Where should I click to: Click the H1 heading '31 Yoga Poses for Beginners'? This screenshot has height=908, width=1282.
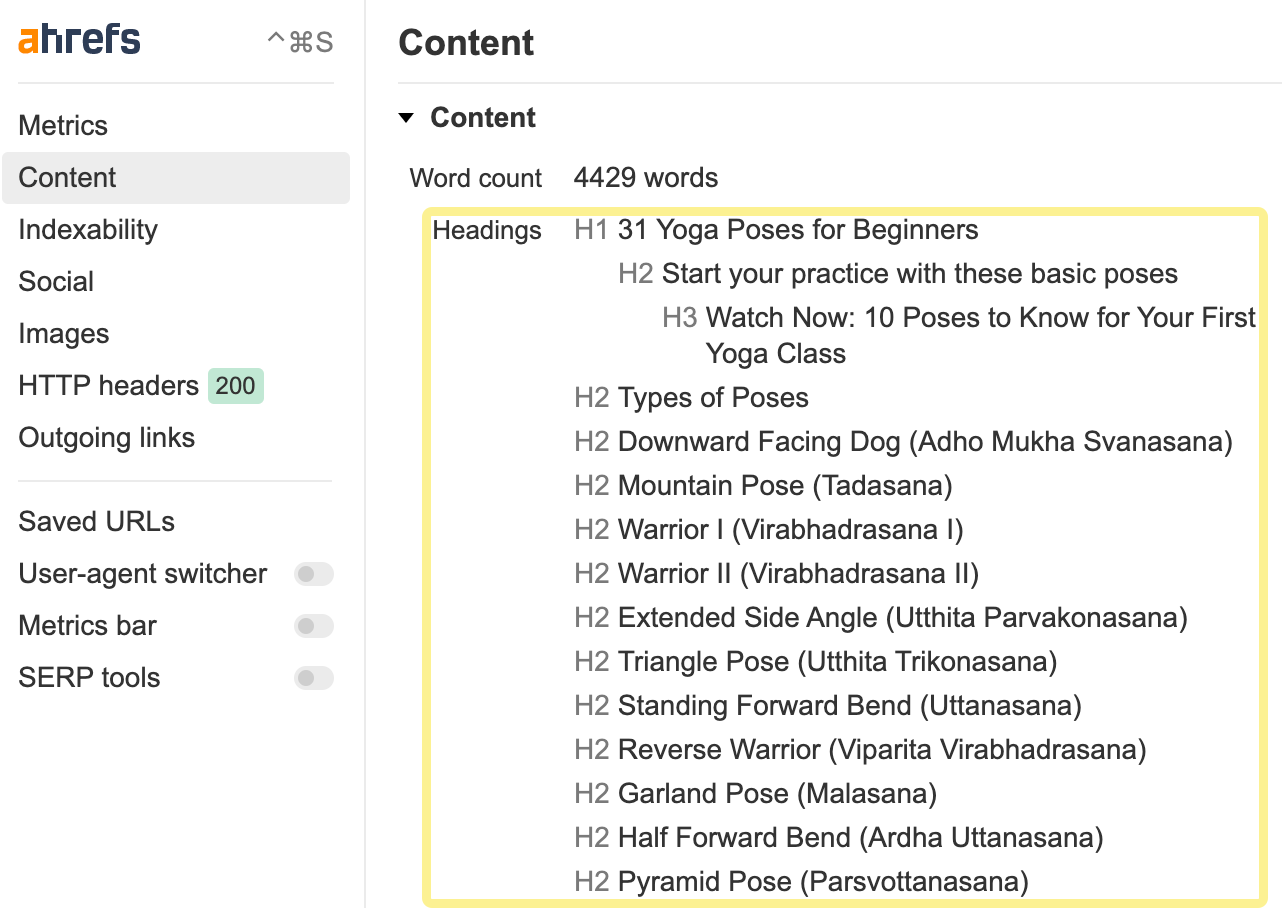796,229
